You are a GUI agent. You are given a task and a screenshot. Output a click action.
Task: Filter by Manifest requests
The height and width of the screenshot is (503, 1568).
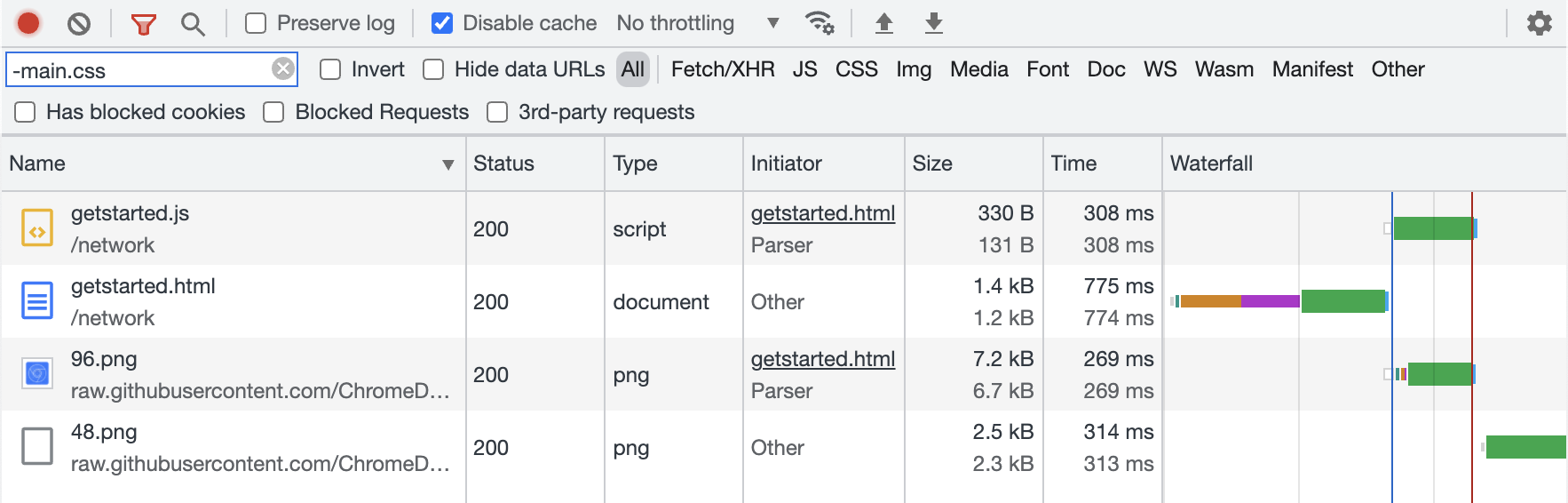click(x=1312, y=69)
